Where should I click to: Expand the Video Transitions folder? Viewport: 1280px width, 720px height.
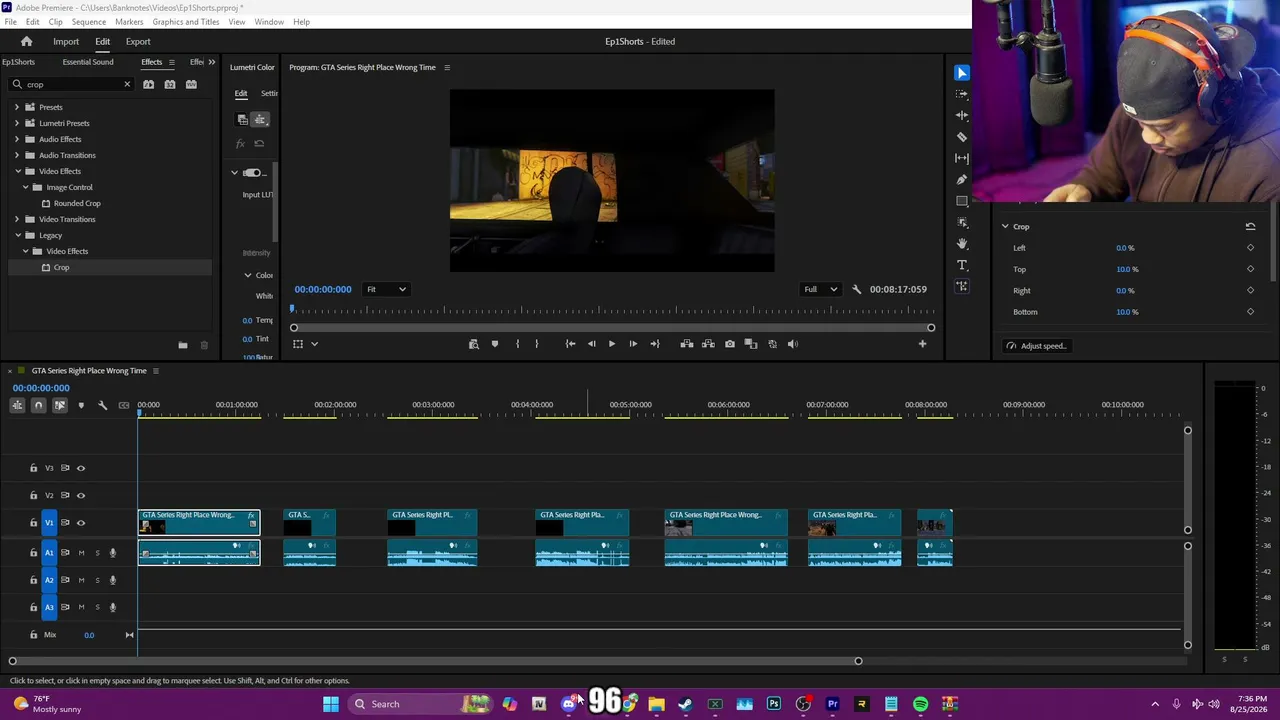[x=17, y=219]
